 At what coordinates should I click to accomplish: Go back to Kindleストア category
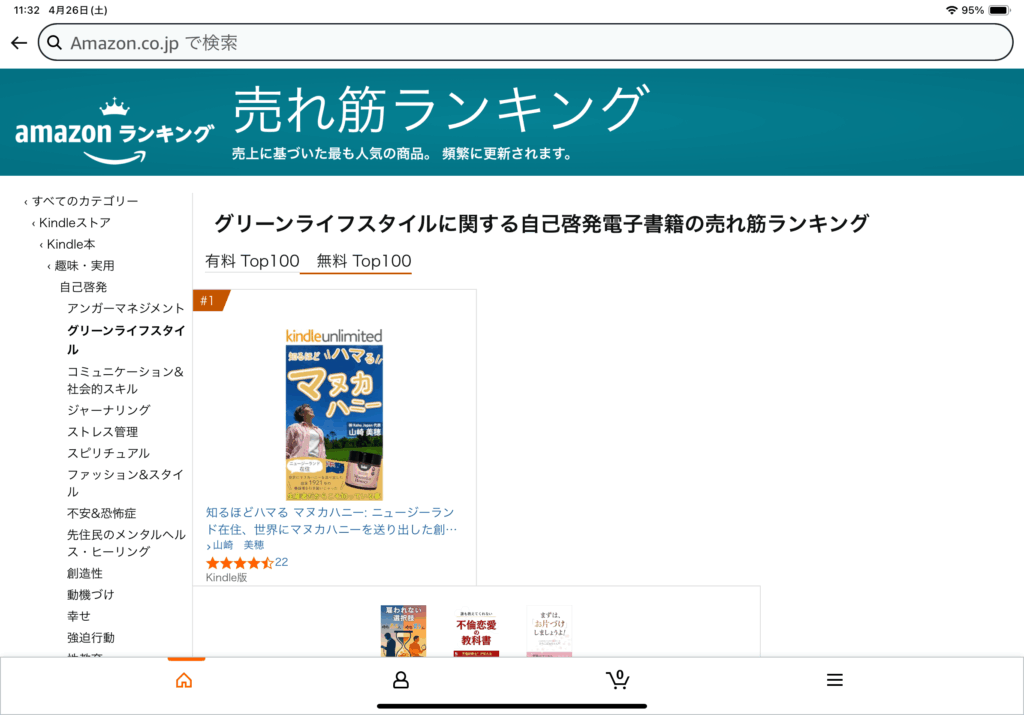pos(74,223)
